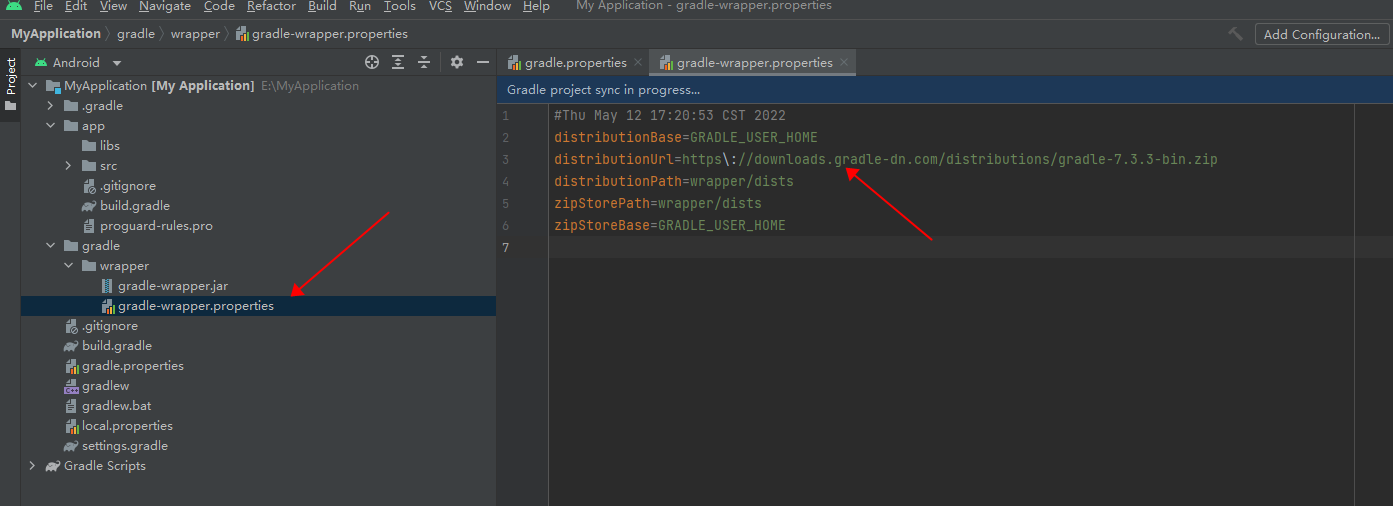Click wrapper in the breadcrumb bar
Viewport: 1393px width, 506px height.
click(x=195, y=34)
